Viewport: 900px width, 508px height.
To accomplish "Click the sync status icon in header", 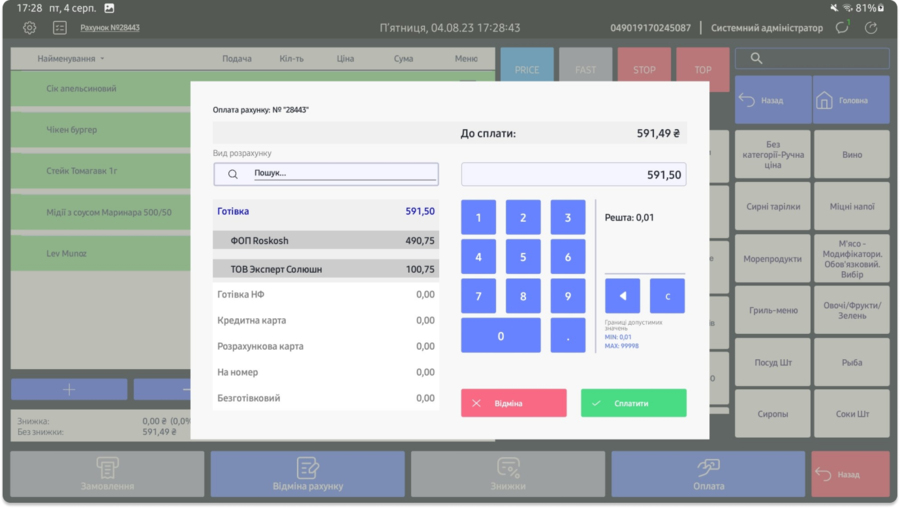I will pos(842,28).
